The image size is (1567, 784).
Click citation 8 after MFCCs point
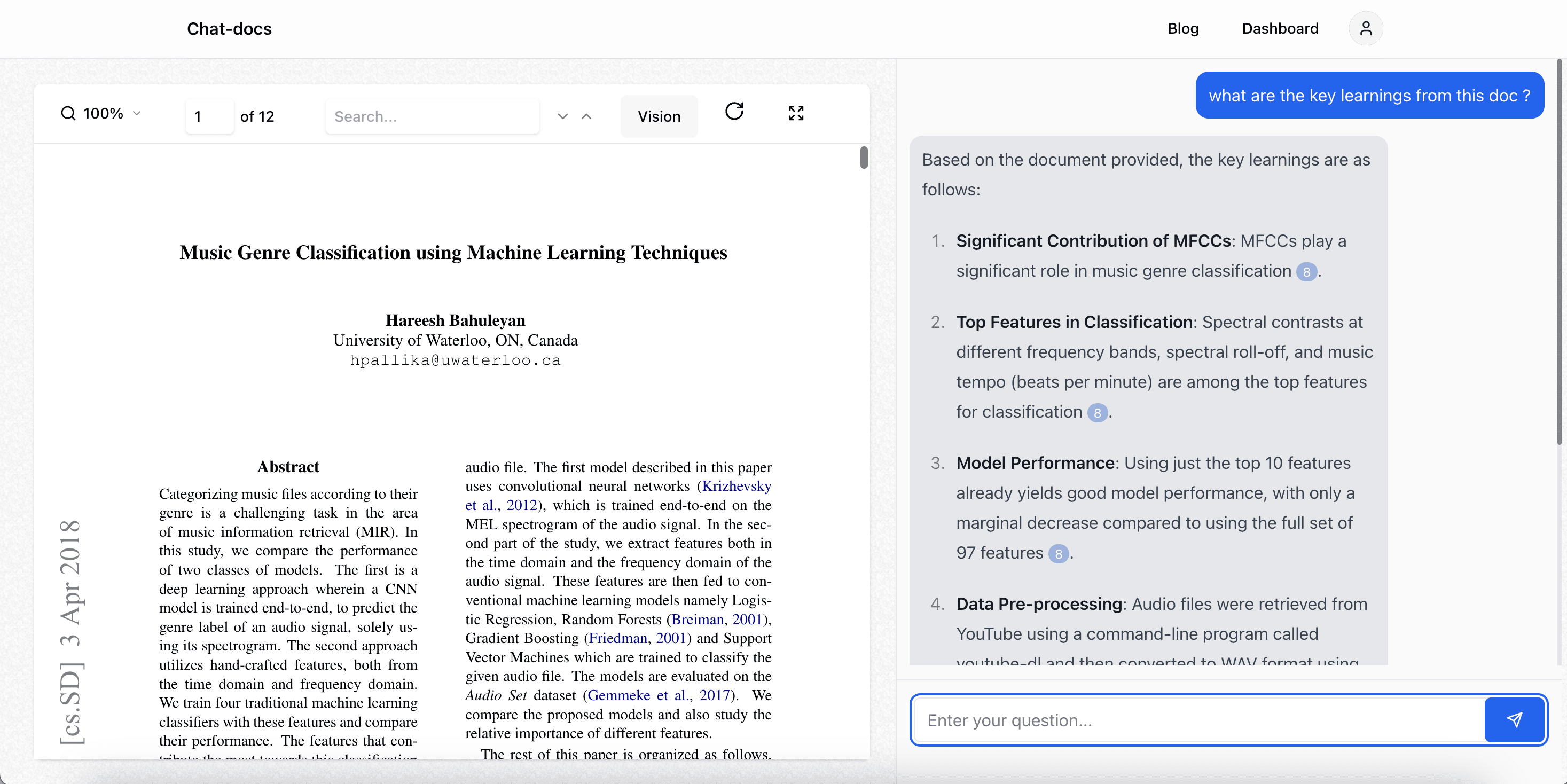1306,272
